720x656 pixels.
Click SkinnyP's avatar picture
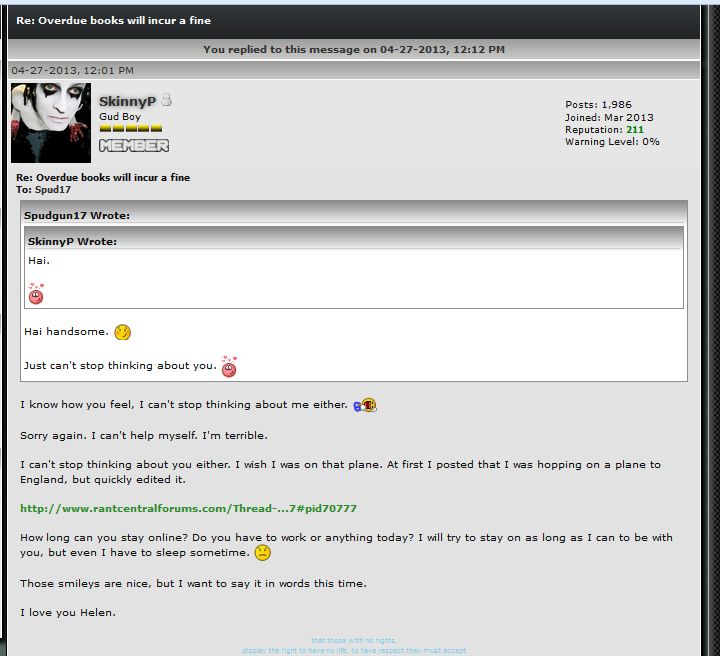click(x=51, y=123)
